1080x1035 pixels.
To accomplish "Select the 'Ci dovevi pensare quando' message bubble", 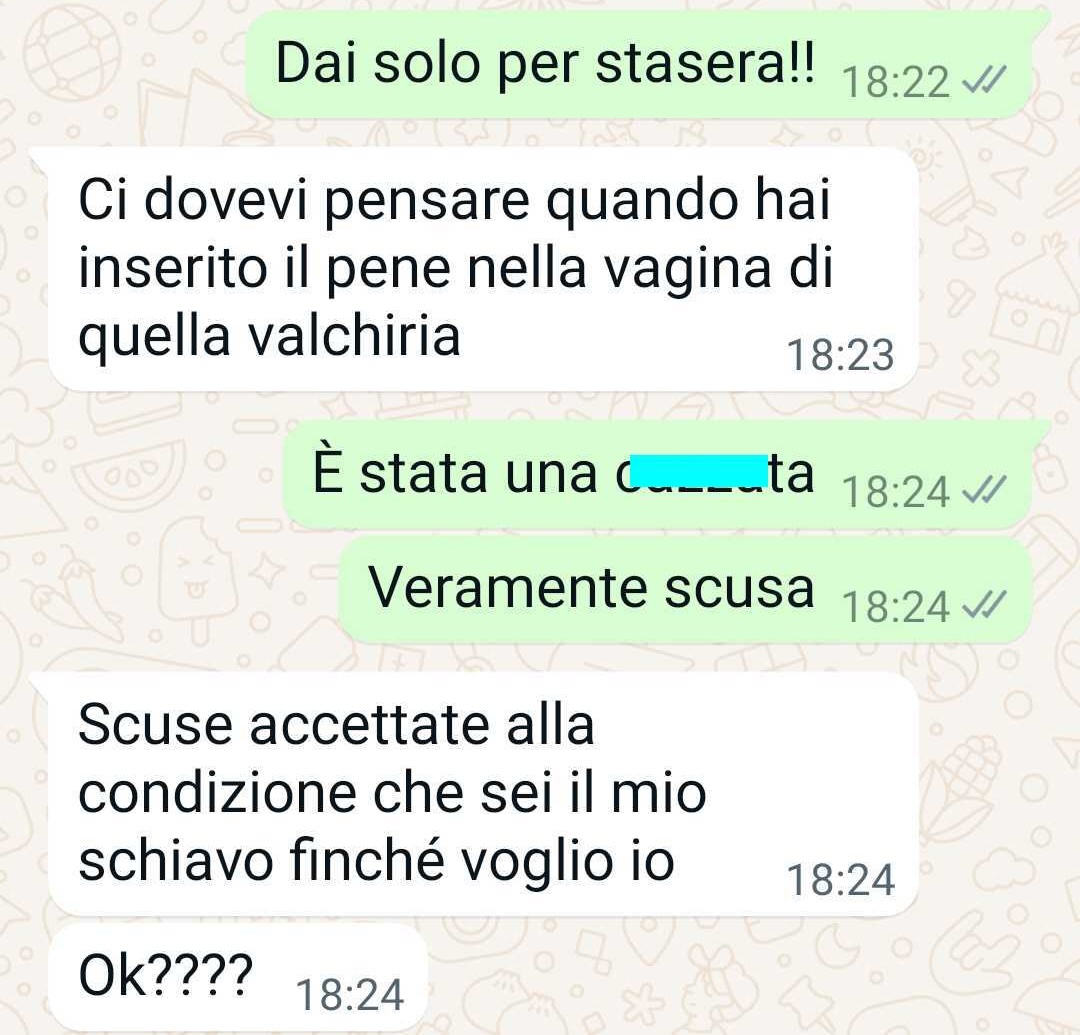I will (x=484, y=269).
